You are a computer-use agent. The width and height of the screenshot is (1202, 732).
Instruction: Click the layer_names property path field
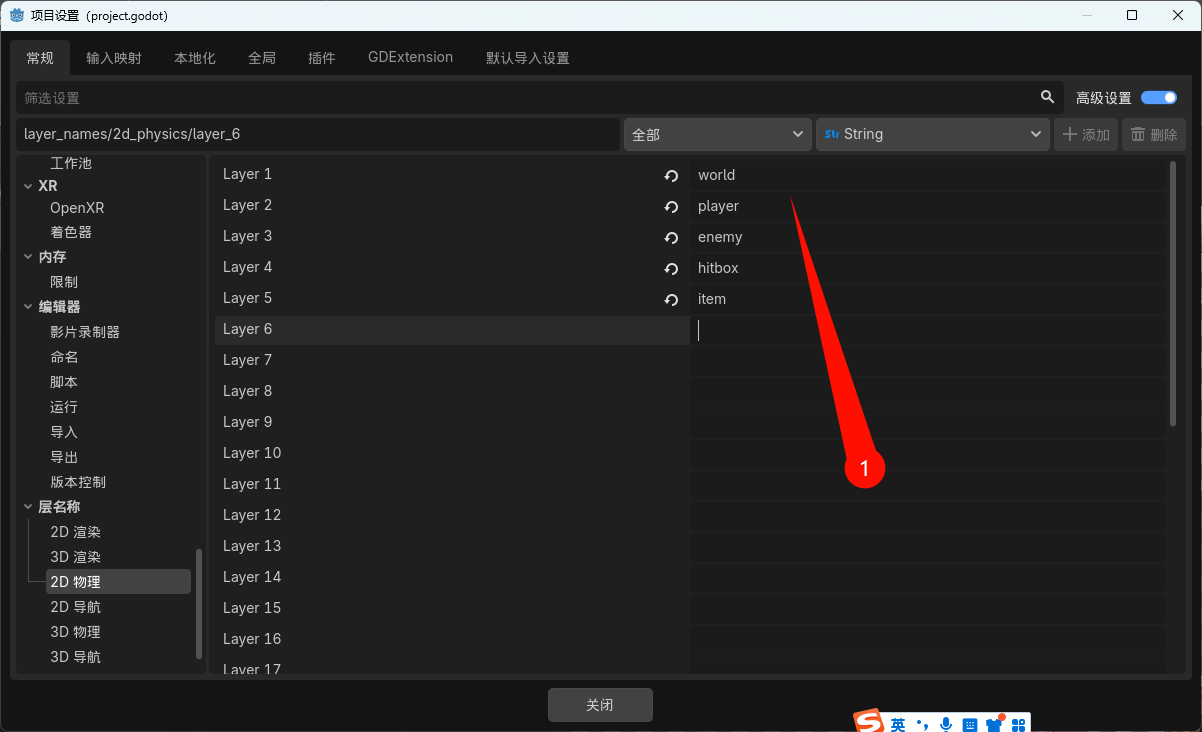click(318, 134)
